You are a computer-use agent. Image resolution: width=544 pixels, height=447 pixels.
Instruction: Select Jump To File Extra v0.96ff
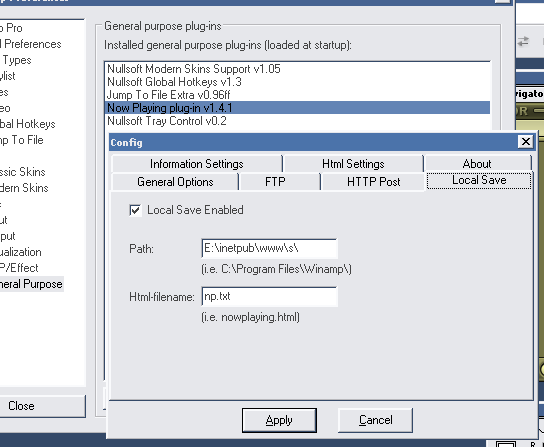297,95
